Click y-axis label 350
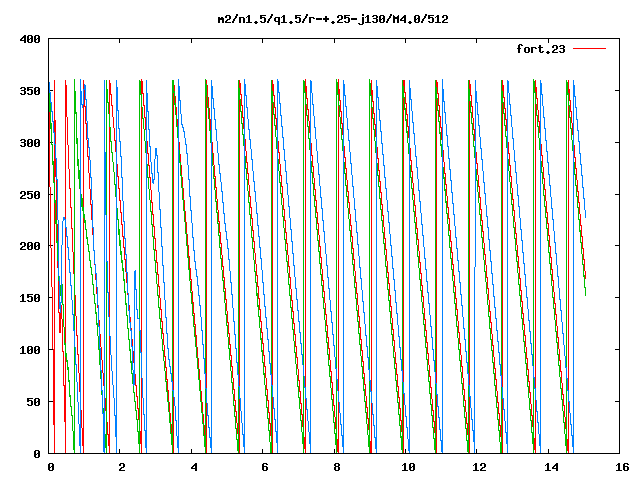The width and height of the screenshot is (640, 480). [x=30, y=91]
